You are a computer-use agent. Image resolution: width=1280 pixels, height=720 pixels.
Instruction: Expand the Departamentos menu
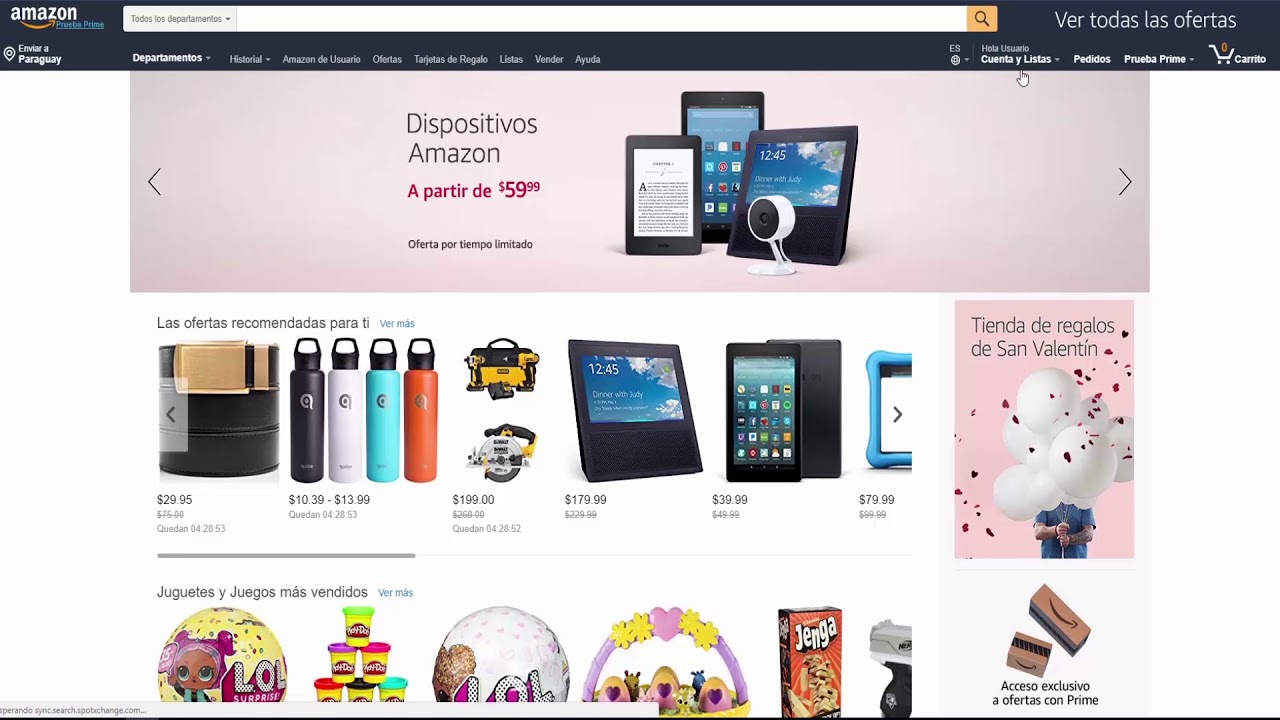(171, 58)
